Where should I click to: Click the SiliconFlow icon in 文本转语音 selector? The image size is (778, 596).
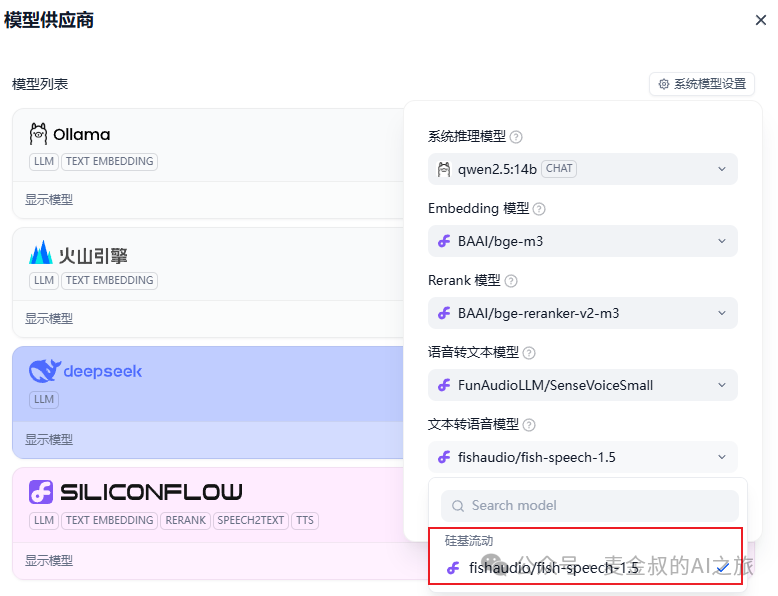point(444,457)
